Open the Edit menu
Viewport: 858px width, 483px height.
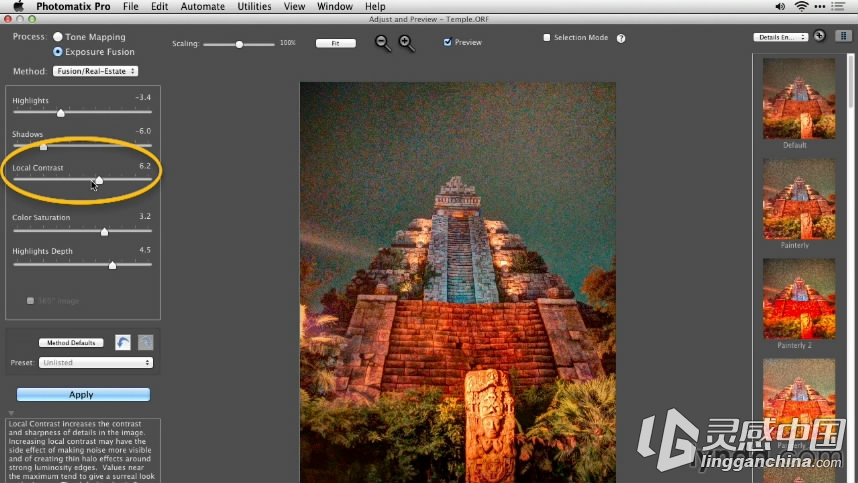tap(159, 6)
